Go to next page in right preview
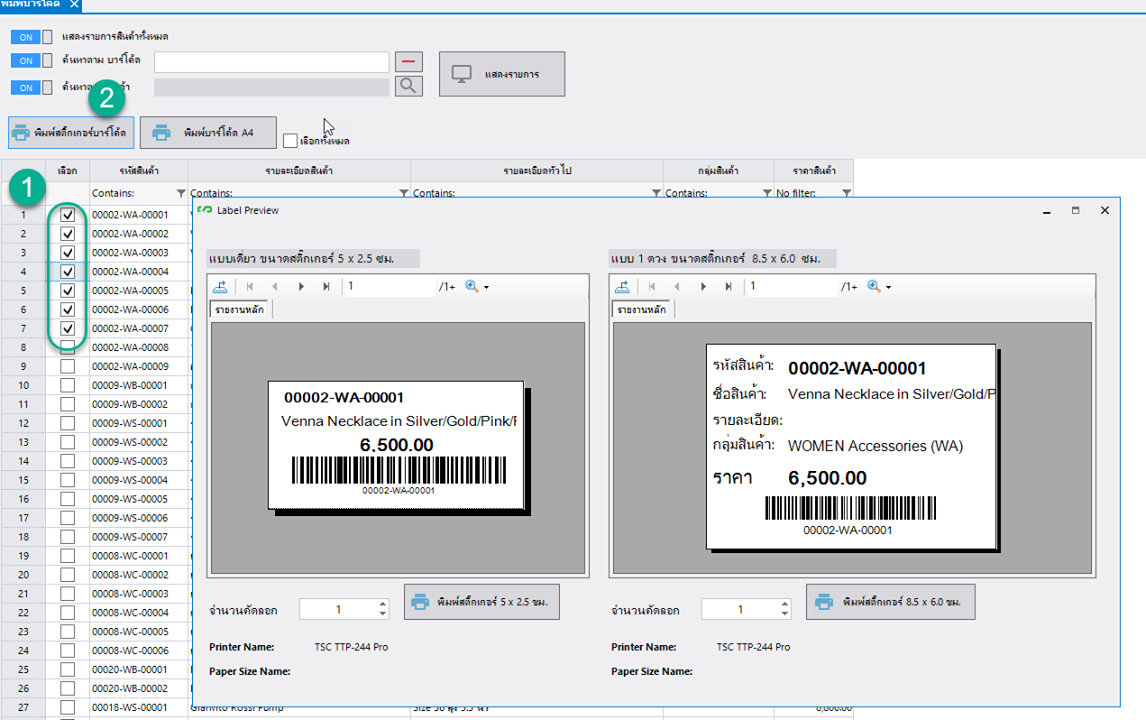Viewport: 1146px width, 720px height. pyautogui.click(x=704, y=287)
